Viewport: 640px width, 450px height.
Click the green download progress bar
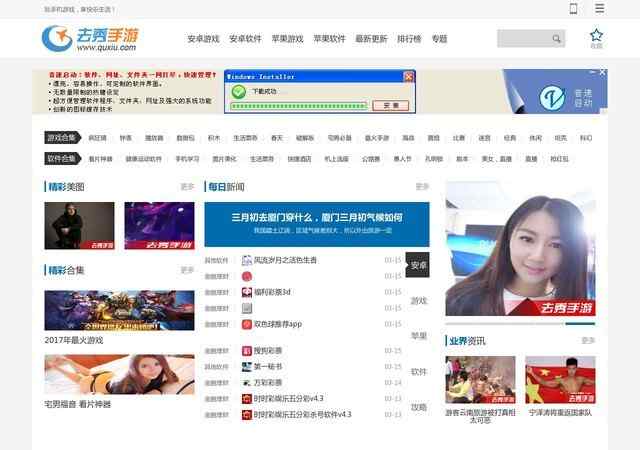tap(299, 106)
